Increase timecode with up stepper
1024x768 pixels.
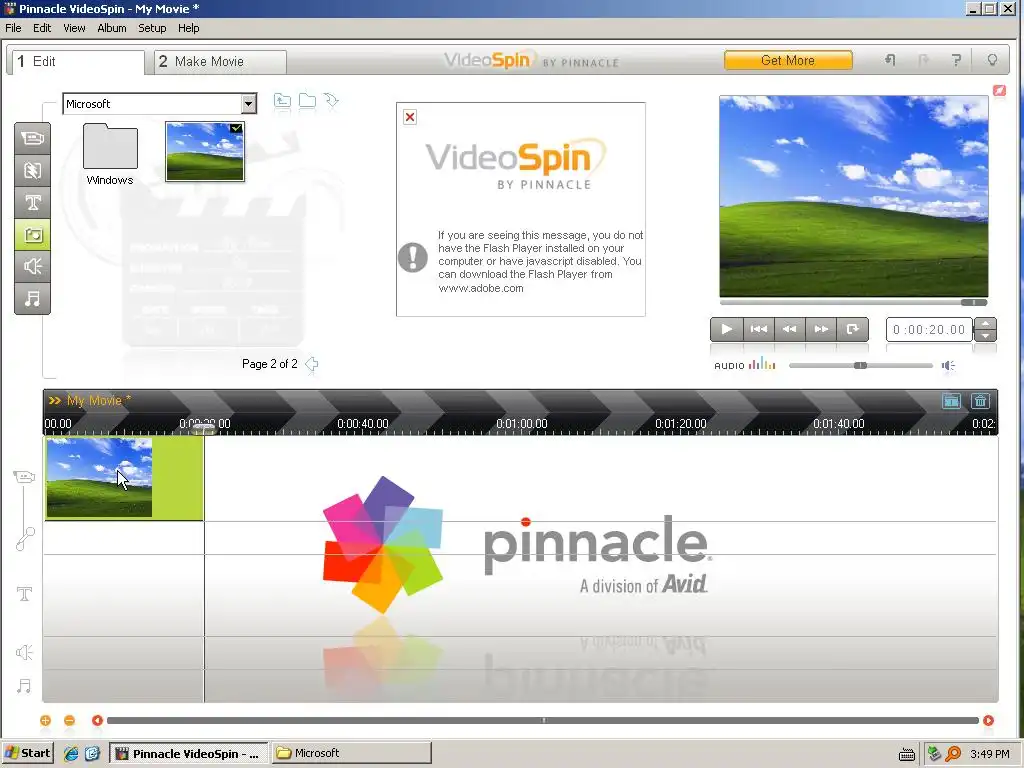click(x=985, y=323)
